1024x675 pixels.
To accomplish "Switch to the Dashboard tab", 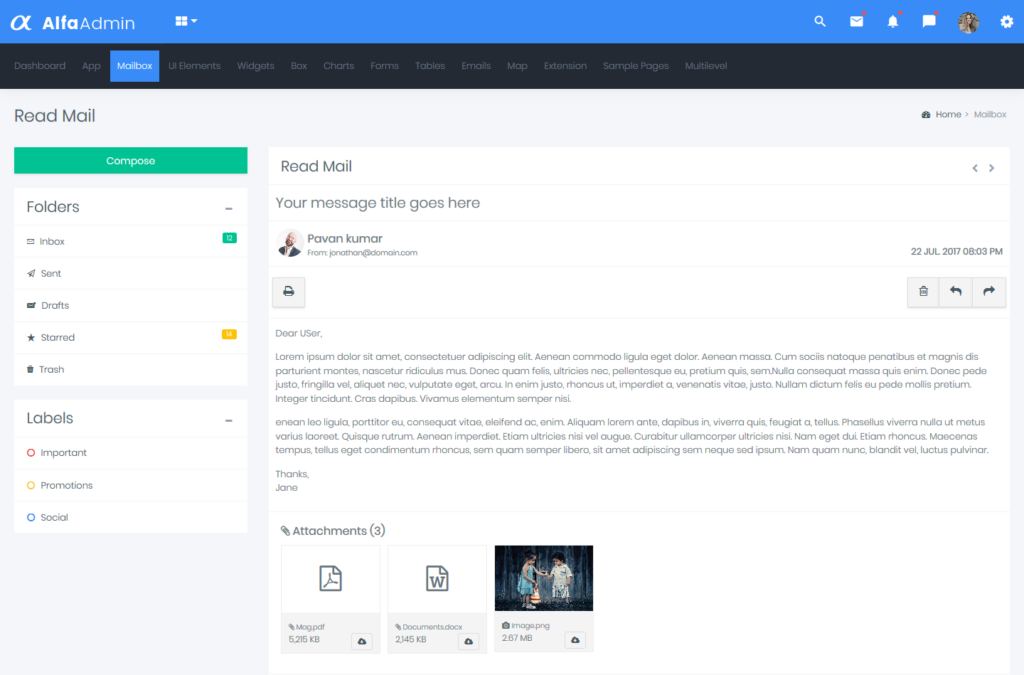I will (40, 66).
